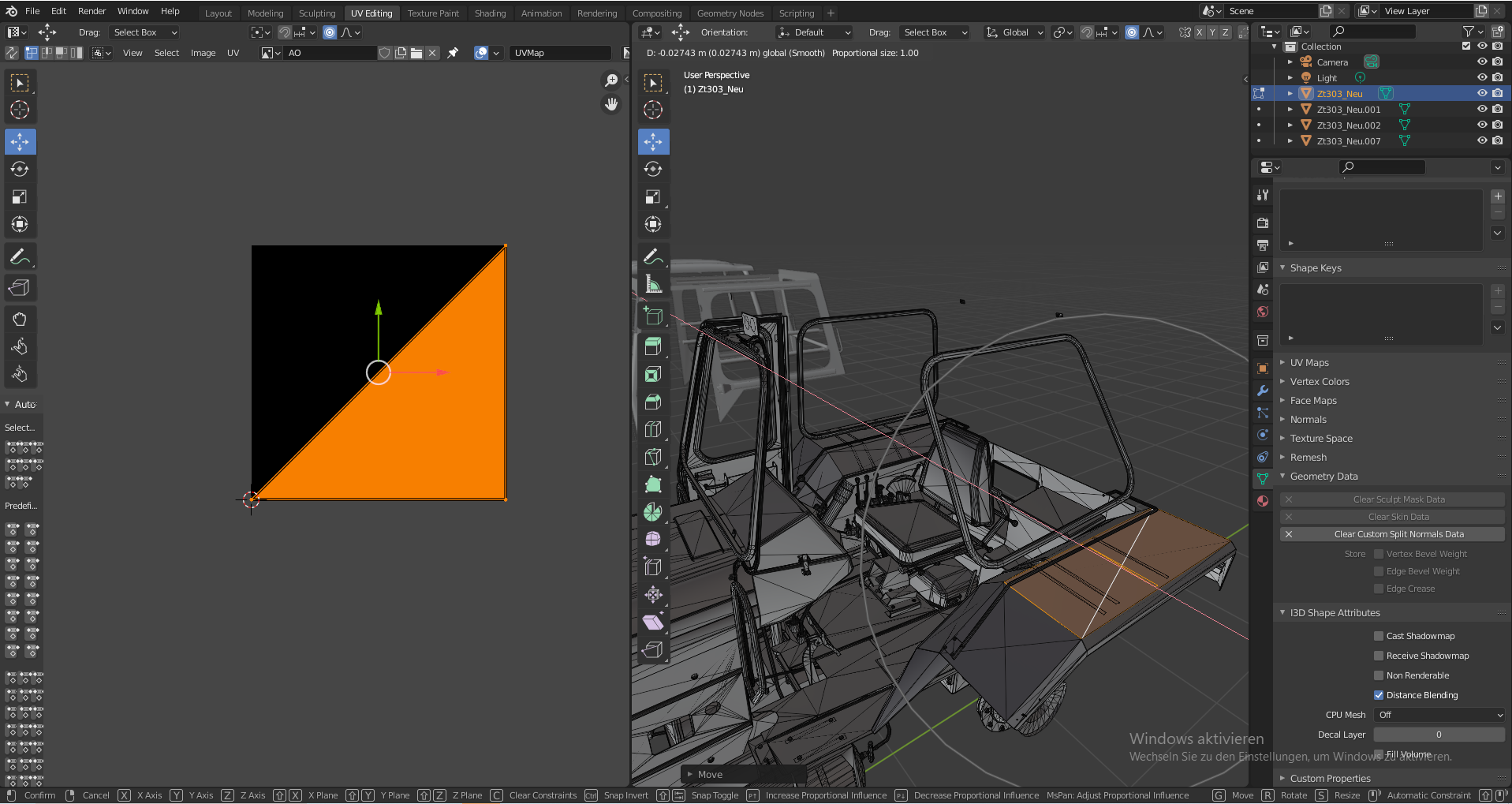The width and height of the screenshot is (1512, 804).
Task: Enable the Cast Shadowmap checkbox
Action: (x=1379, y=636)
